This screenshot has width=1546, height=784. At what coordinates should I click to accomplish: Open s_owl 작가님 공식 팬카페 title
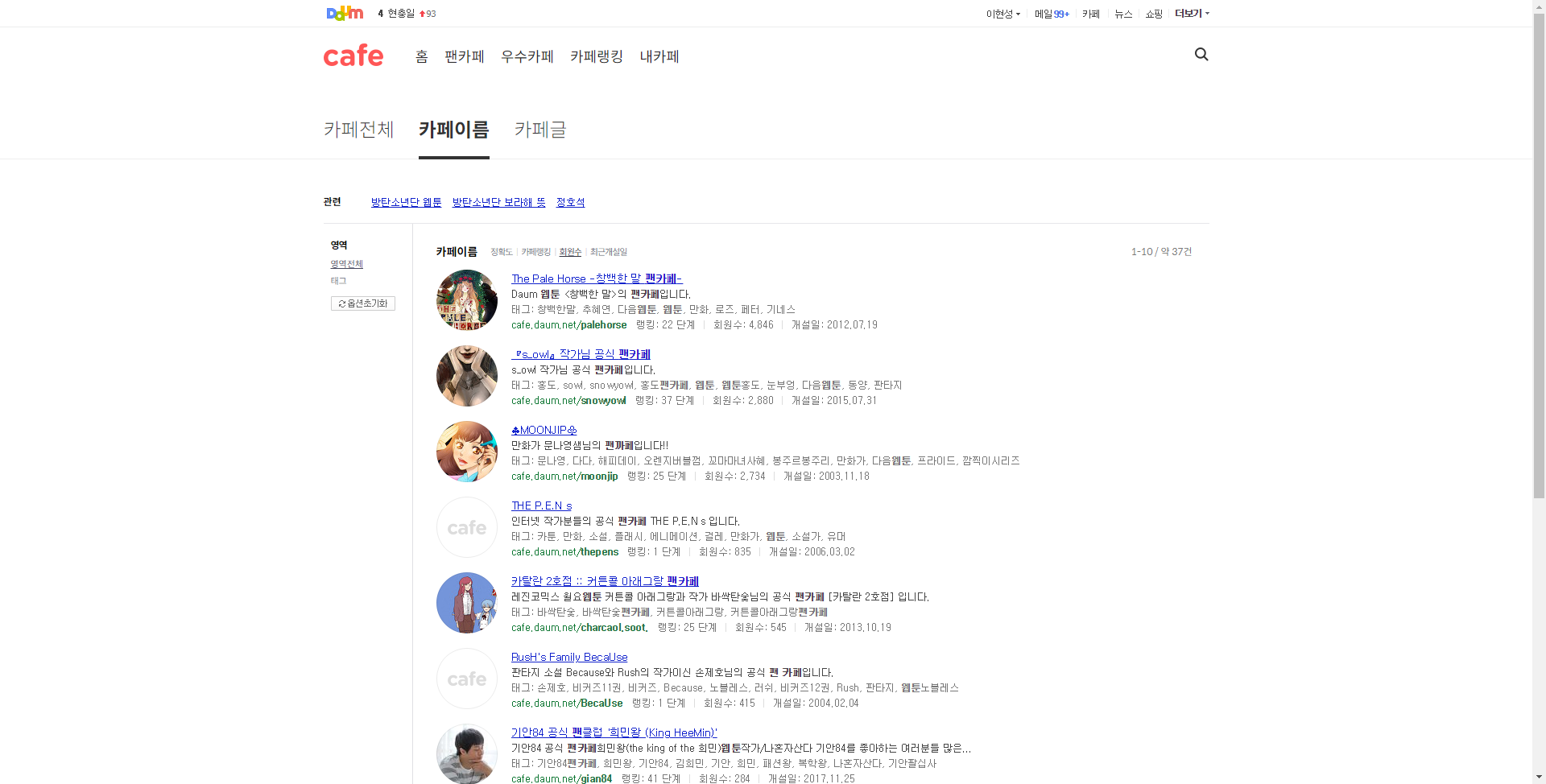(581, 354)
